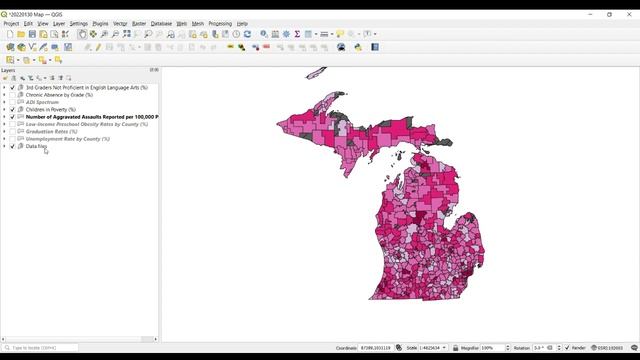640x360 pixels.
Task: Uncheck Number of Aggravated Assaults layer
Action: tap(12, 117)
